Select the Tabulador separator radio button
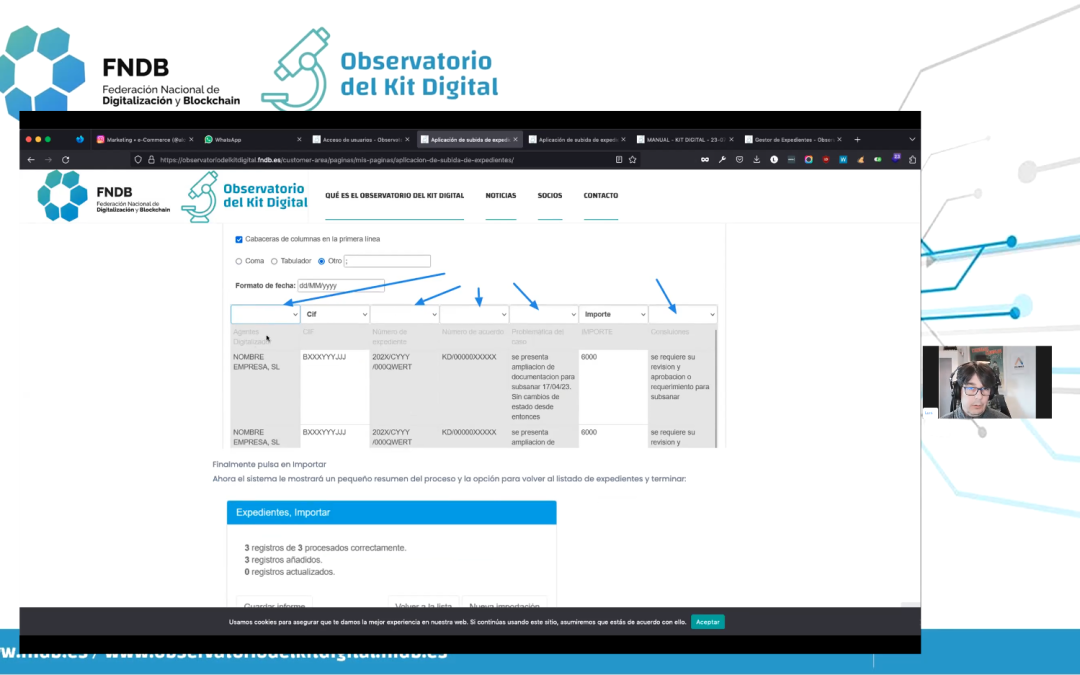Viewport: 1080px width, 675px height. (x=274, y=262)
